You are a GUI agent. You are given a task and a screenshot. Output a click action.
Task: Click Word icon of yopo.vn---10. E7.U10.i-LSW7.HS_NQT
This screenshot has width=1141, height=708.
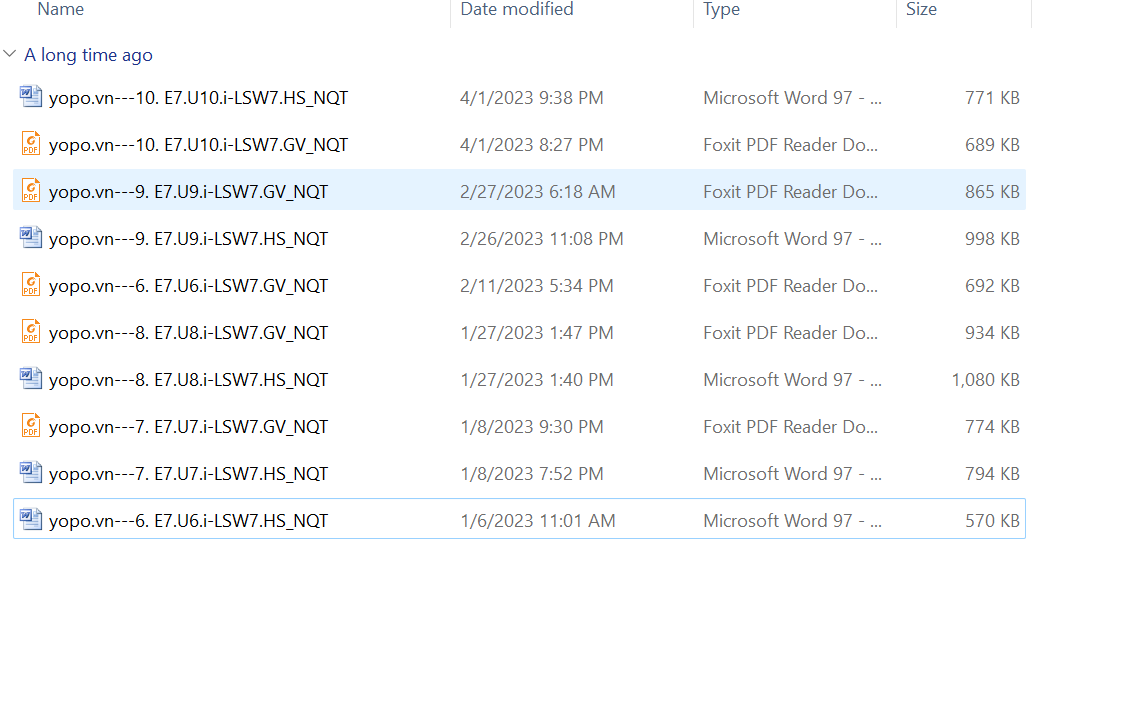31,97
